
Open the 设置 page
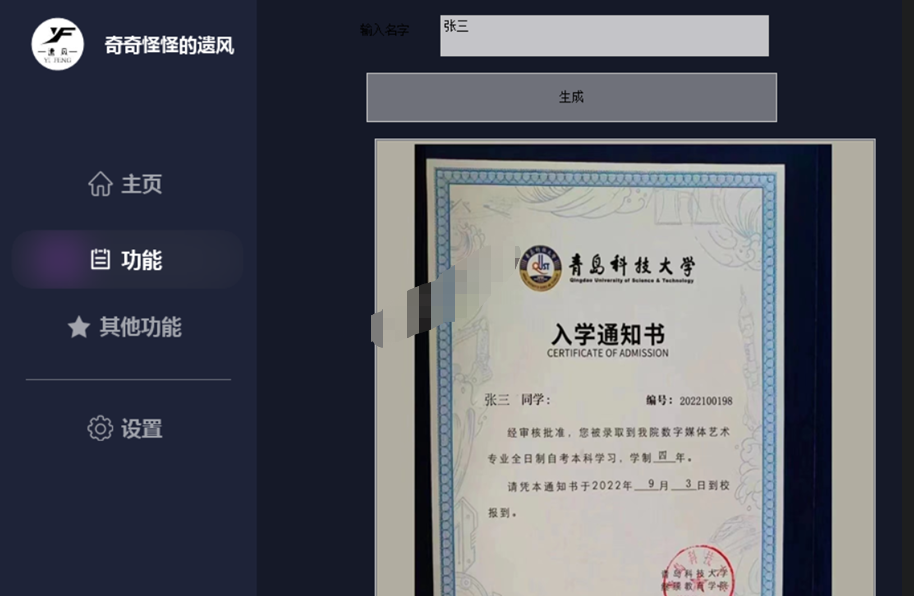(x=141, y=429)
